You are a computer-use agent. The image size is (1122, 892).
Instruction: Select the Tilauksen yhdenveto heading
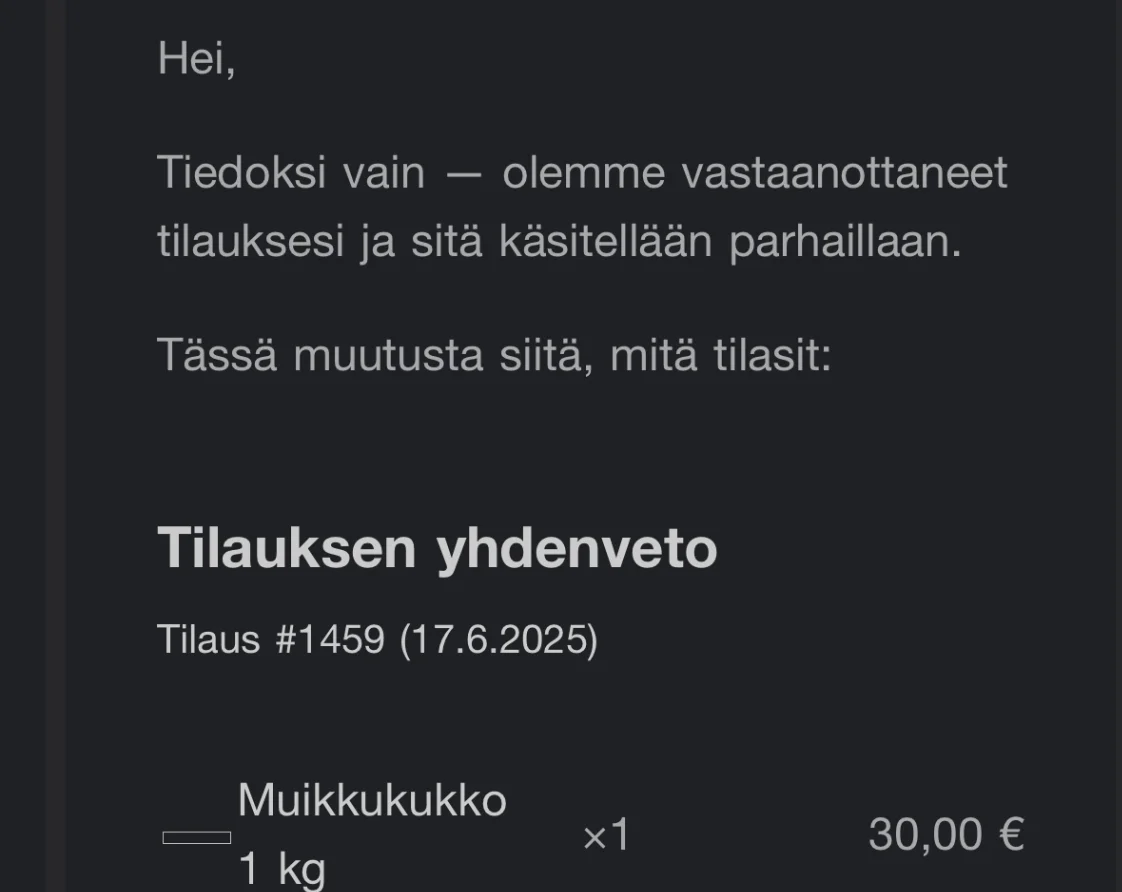click(x=437, y=548)
